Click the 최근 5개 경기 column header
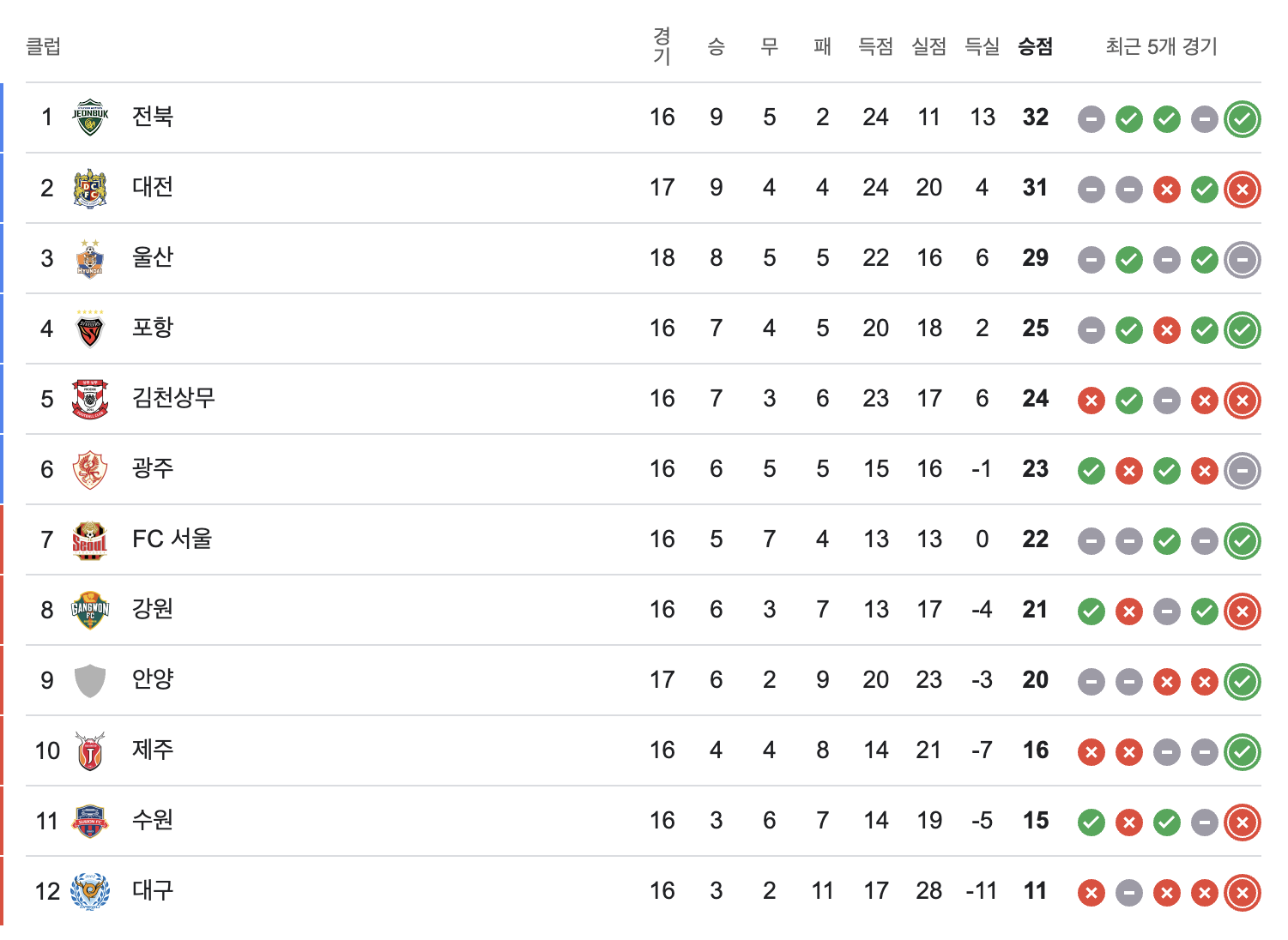1288x940 pixels. (1161, 46)
